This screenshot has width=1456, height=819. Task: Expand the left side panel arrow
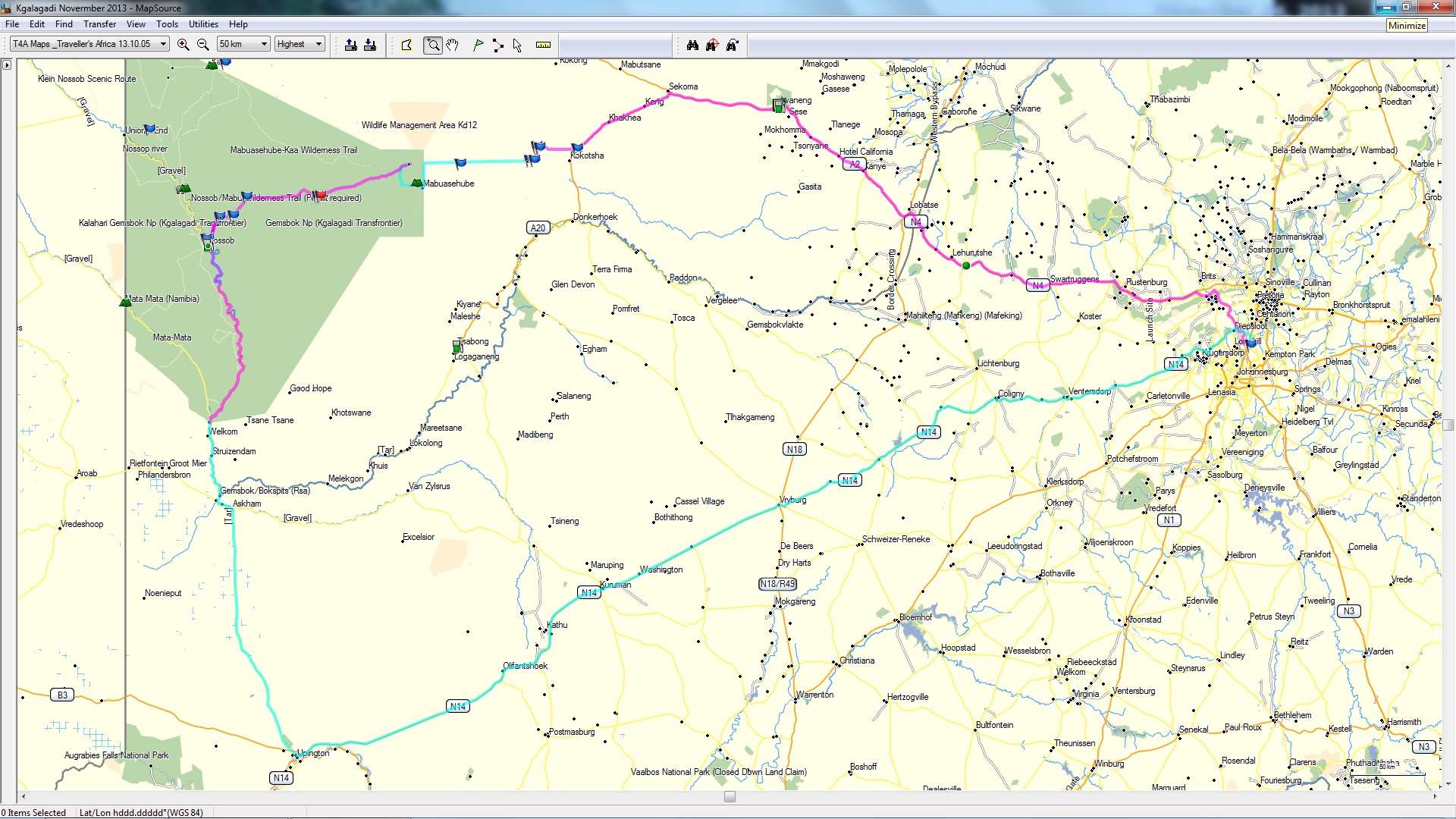click(7, 65)
